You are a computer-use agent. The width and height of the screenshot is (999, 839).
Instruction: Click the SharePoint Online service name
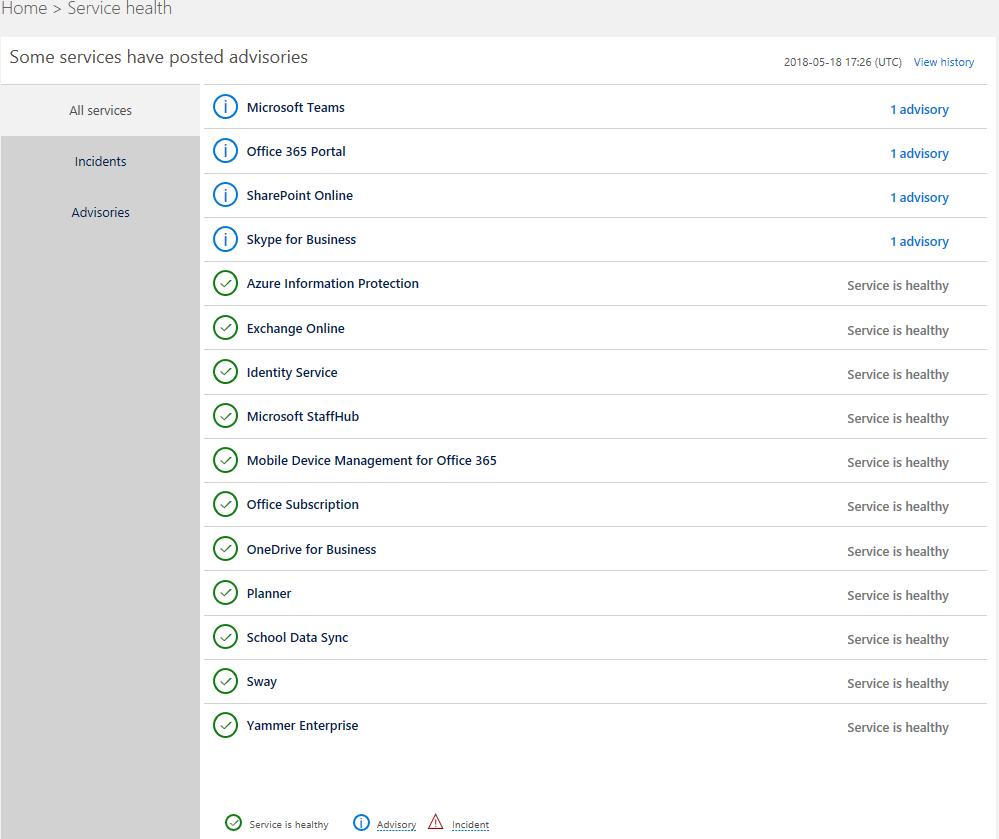coord(299,195)
